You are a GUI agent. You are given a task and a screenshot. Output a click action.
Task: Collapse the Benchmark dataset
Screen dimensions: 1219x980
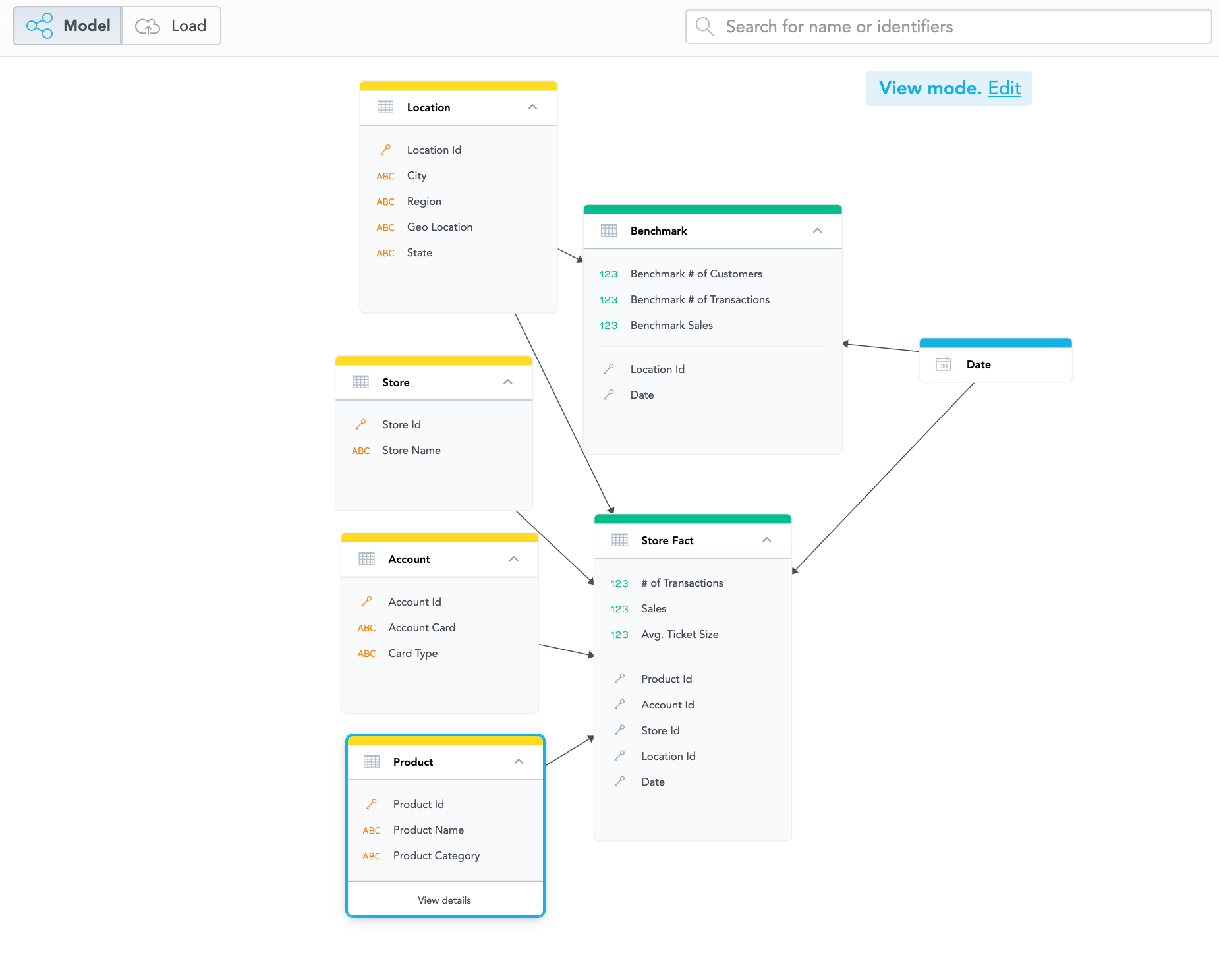coord(818,231)
